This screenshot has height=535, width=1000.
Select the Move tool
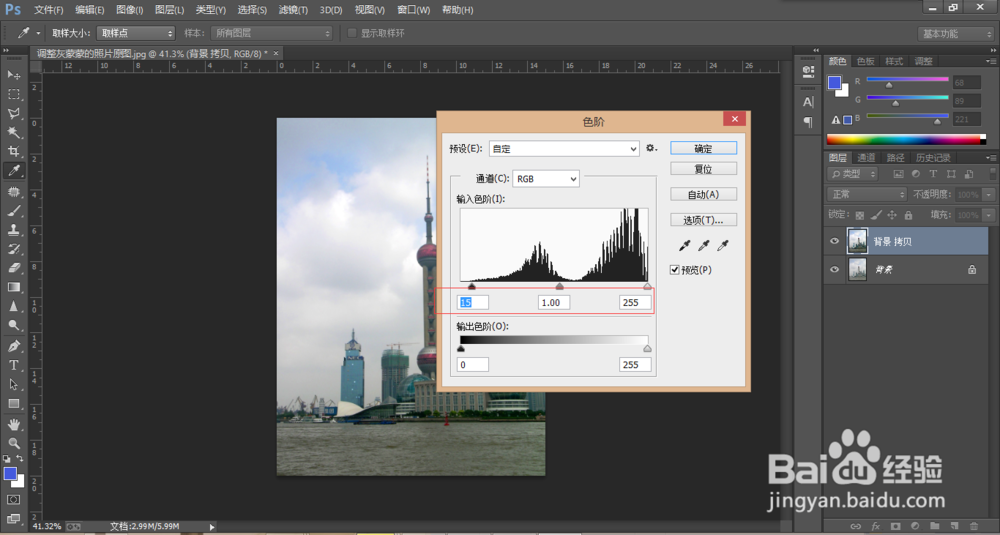pyautogui.click(x=13, y=75)
